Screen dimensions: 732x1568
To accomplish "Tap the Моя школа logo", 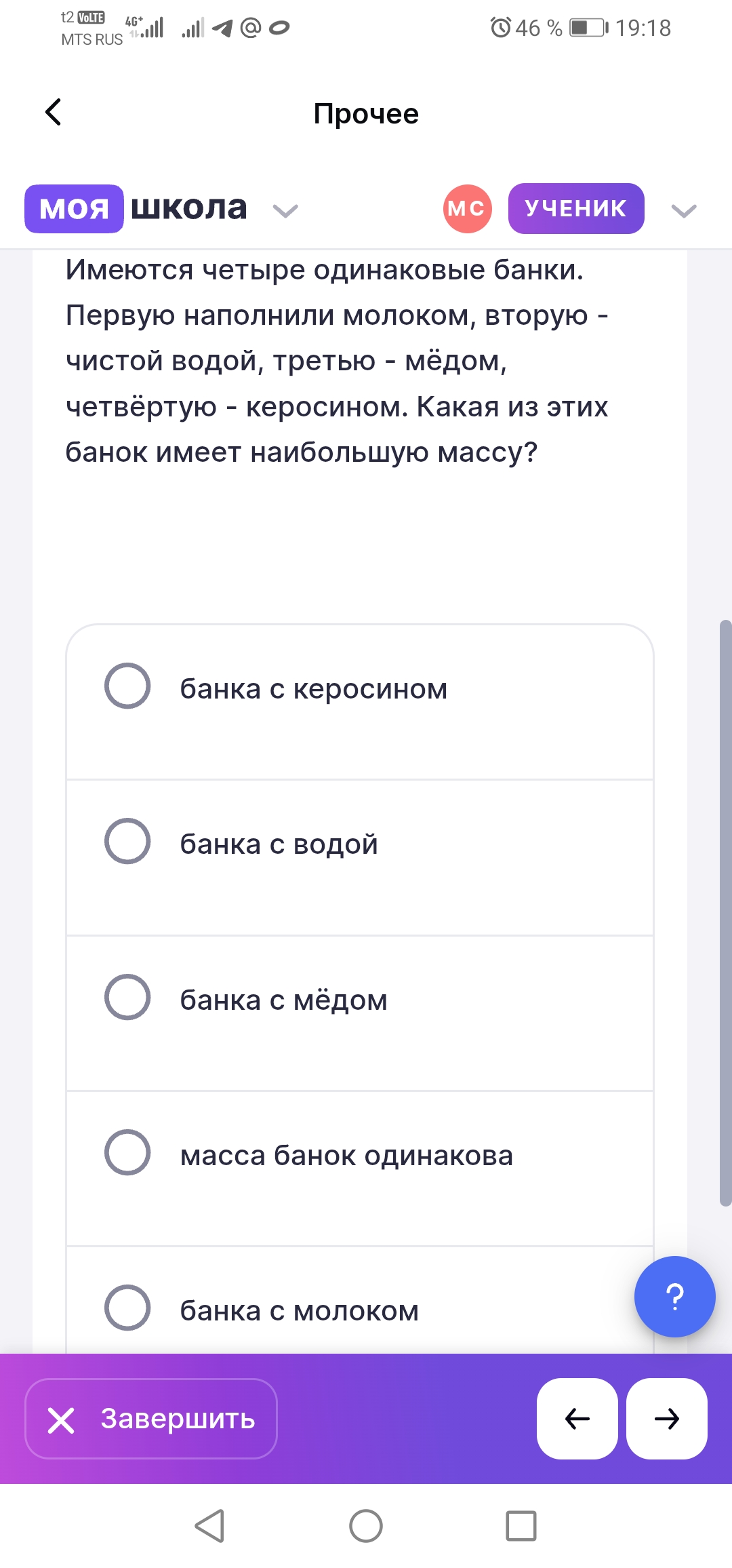I will tap(136, 209).
